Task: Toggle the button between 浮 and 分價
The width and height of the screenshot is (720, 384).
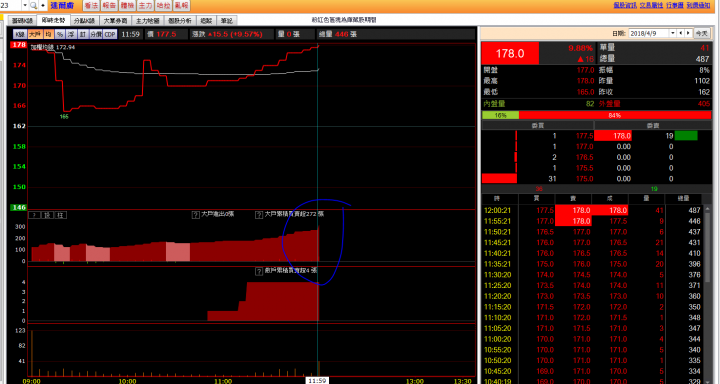Action: [83, 34]
